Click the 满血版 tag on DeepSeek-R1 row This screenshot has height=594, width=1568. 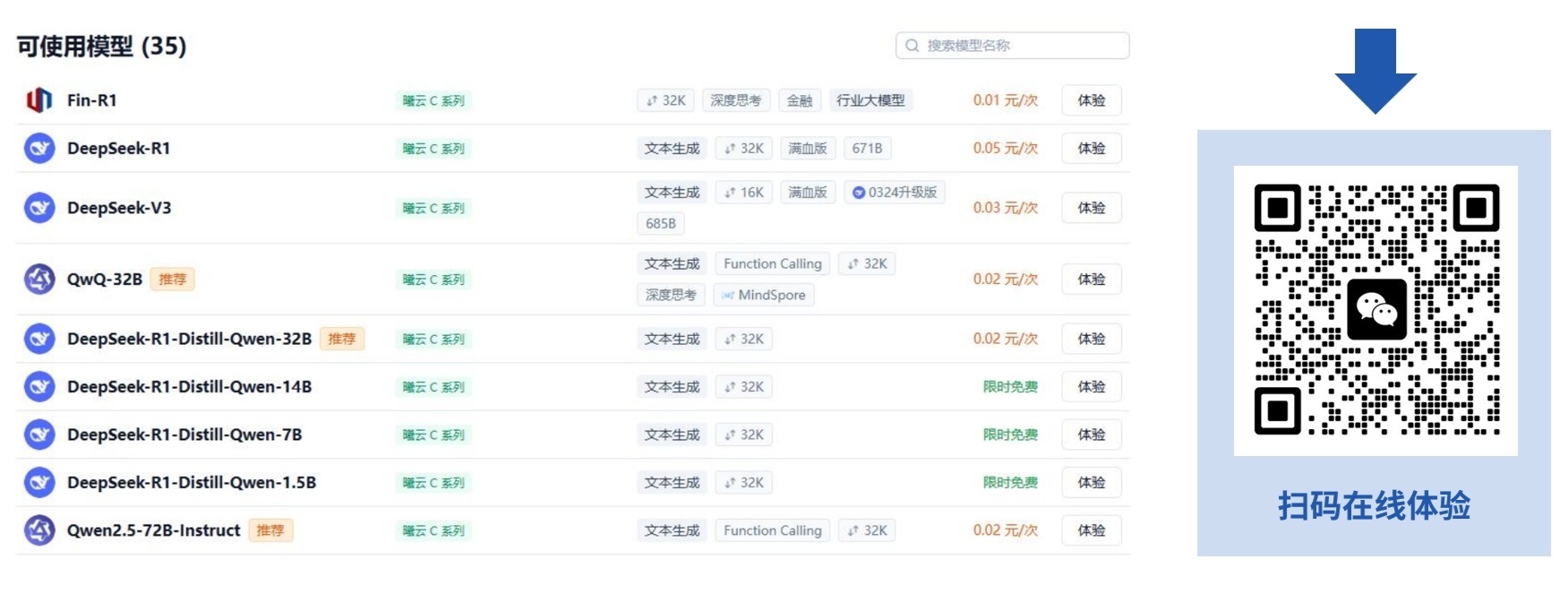[808, 148]
